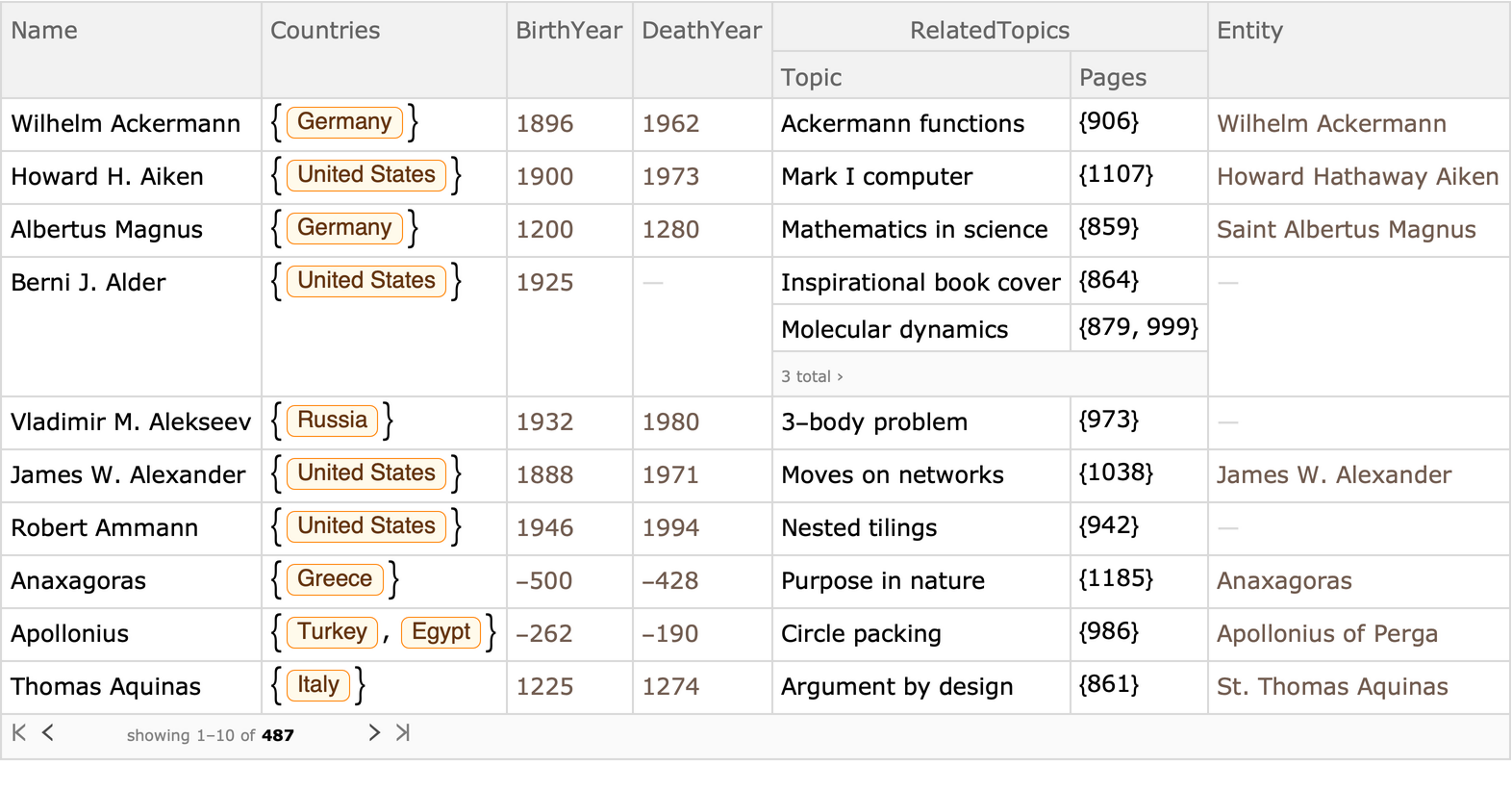The width and height of the screenshot is (1512, 791).
Task: Click the Germany tag for Wilhelm Ackermann
Action: 344,122
